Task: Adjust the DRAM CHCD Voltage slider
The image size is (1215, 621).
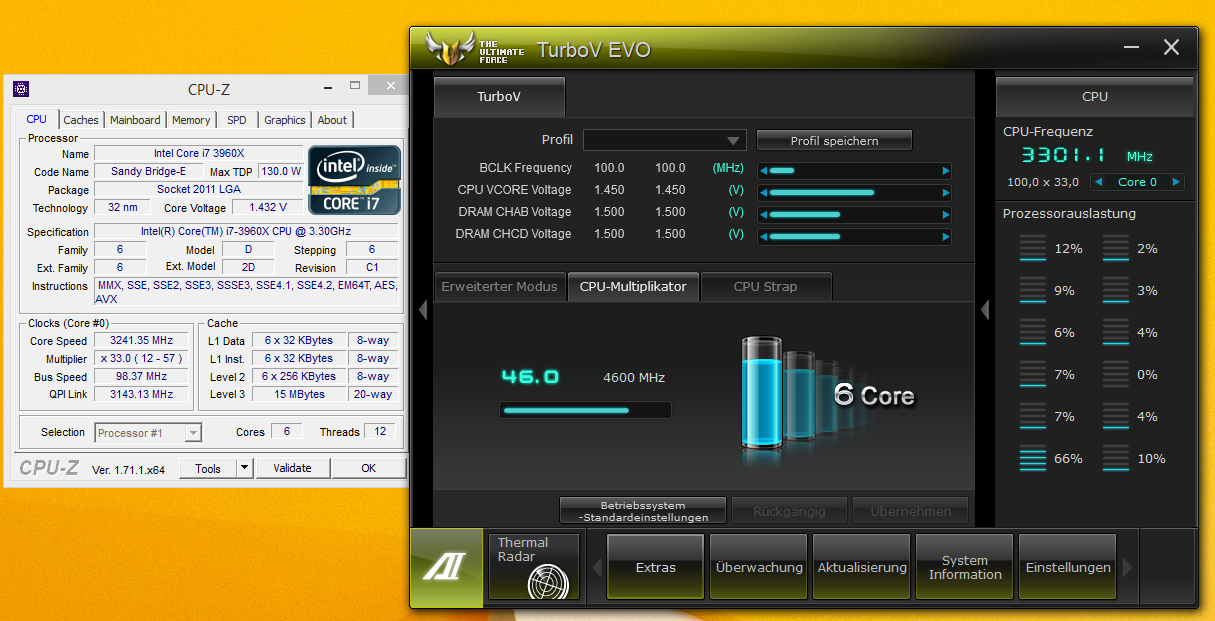Action: tap(855, 237)
